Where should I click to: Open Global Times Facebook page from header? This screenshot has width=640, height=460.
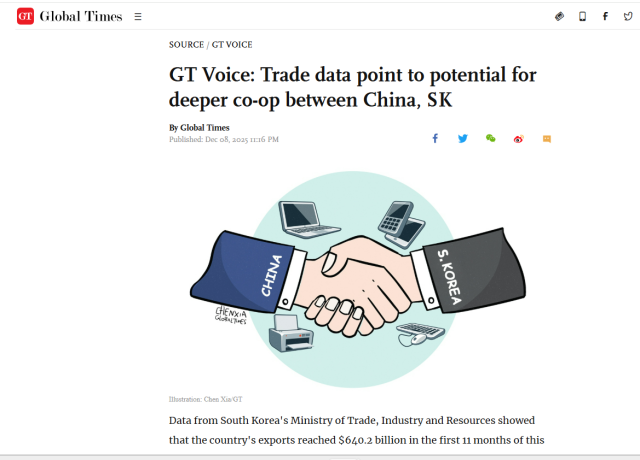(605, 17)
